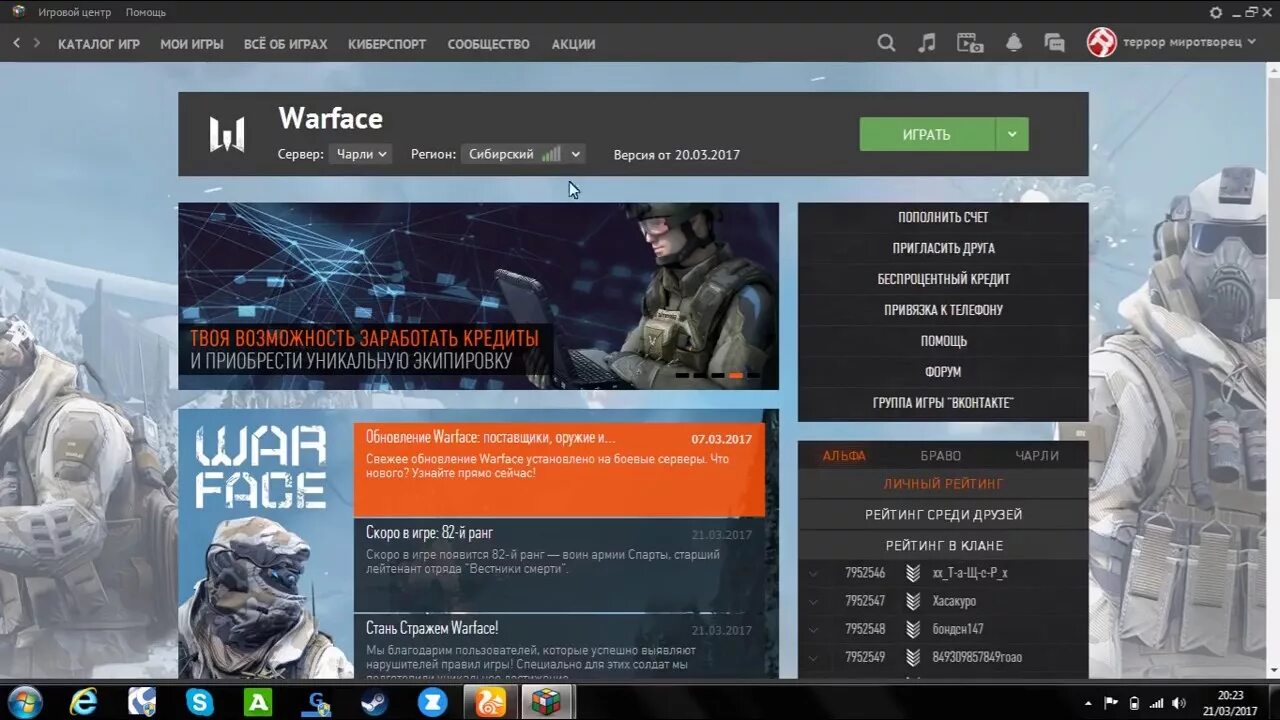The height and width of the screenshot is (720, 1280).
Task: Expand the arrow beside ИГРАТЬ button
Action: pyautogui.click(x=1012, y=134)
